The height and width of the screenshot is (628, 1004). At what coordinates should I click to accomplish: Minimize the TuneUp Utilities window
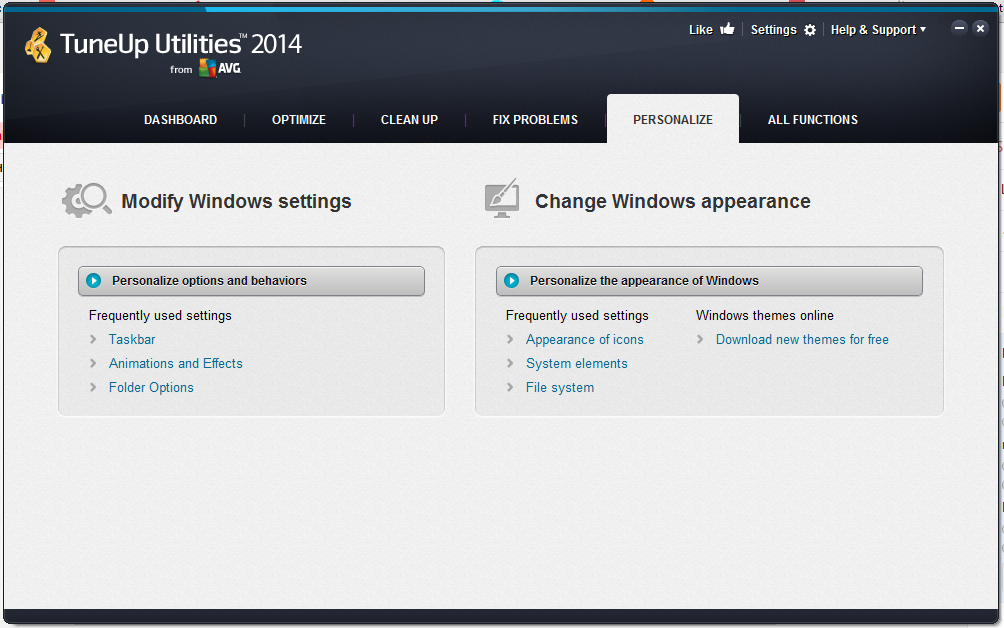click(x=959, y=28)
